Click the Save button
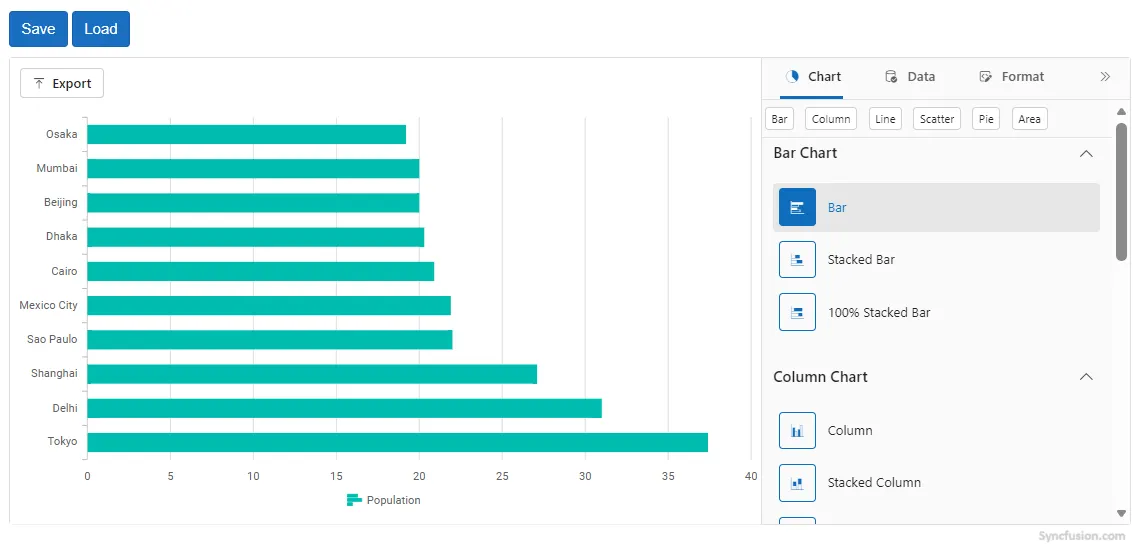Screen dimensions: 1138x549 pyautogui.click(x=38, y=29)
